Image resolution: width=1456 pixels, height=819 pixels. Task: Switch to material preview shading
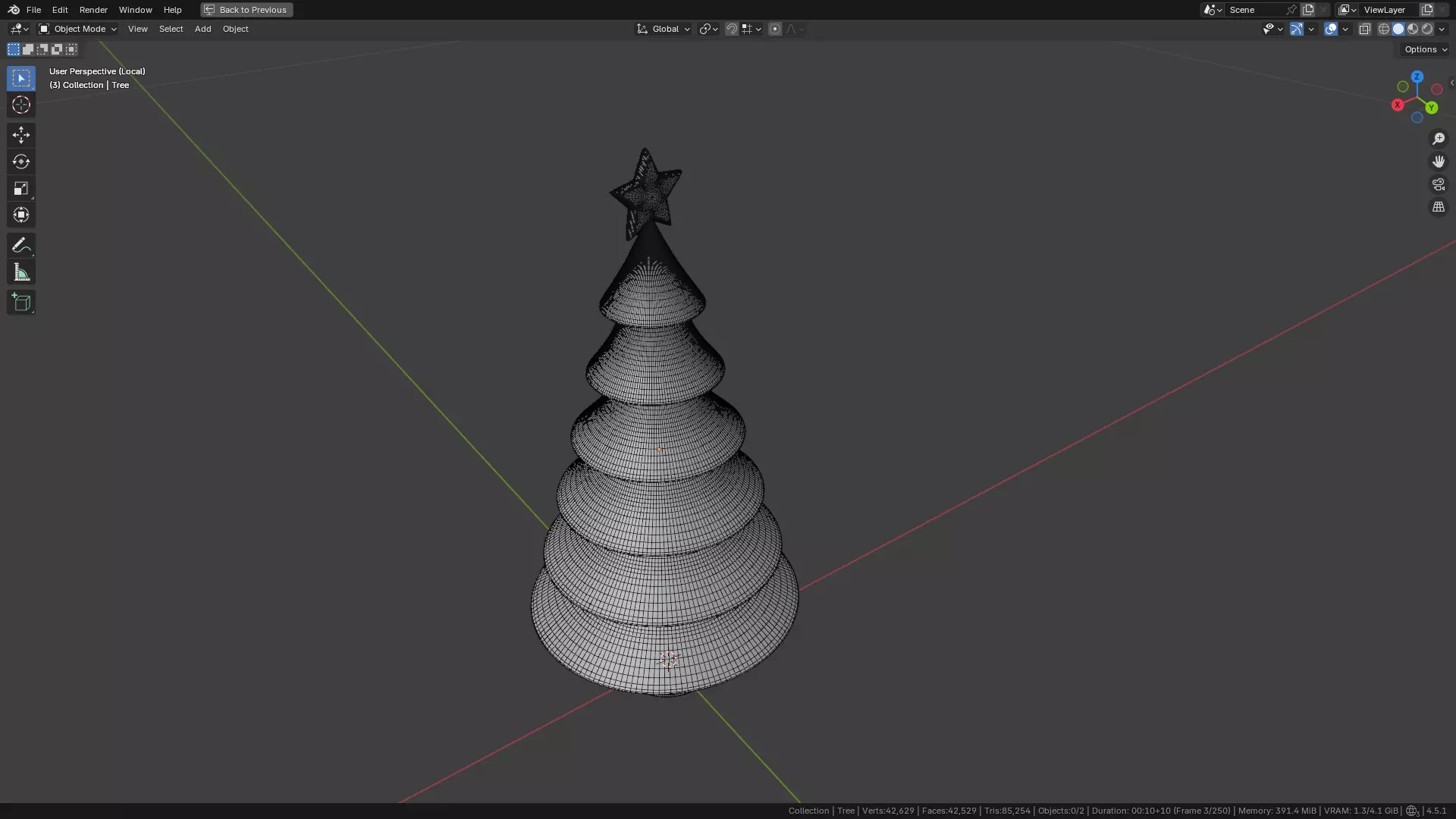click(1413, 29)
